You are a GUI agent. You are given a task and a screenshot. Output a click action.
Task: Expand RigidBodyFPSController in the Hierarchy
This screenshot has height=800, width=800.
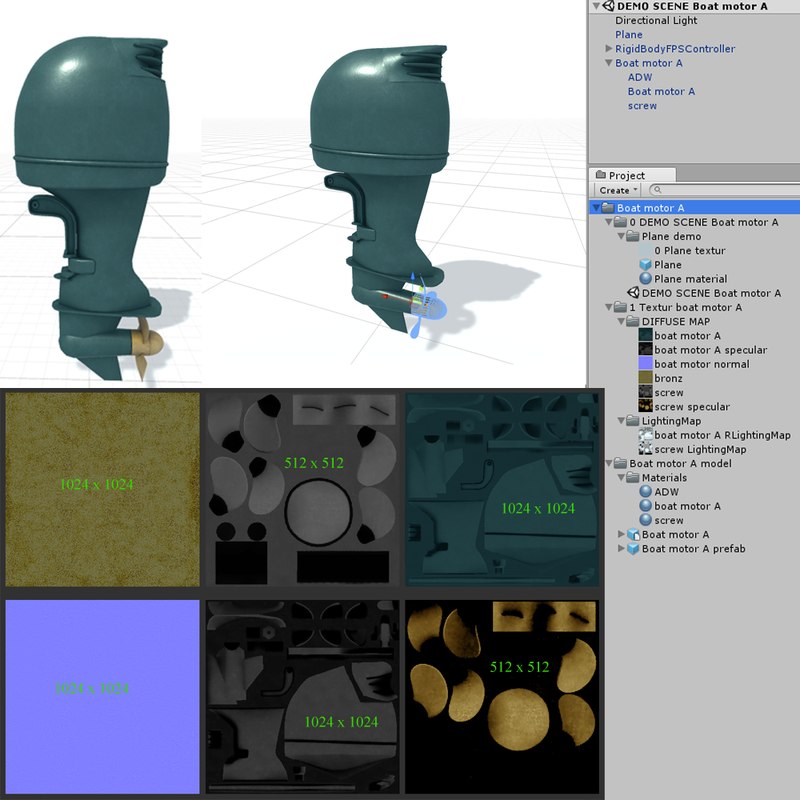(609, 49)
